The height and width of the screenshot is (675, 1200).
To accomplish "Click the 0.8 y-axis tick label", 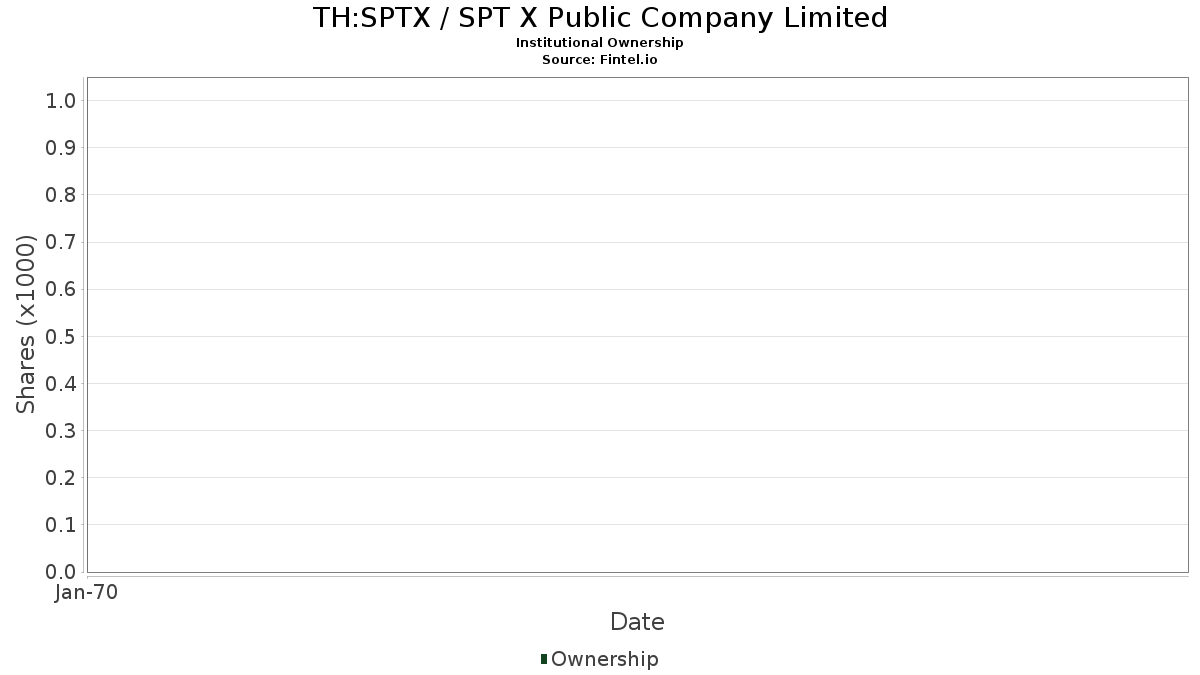I will point(61,195).
